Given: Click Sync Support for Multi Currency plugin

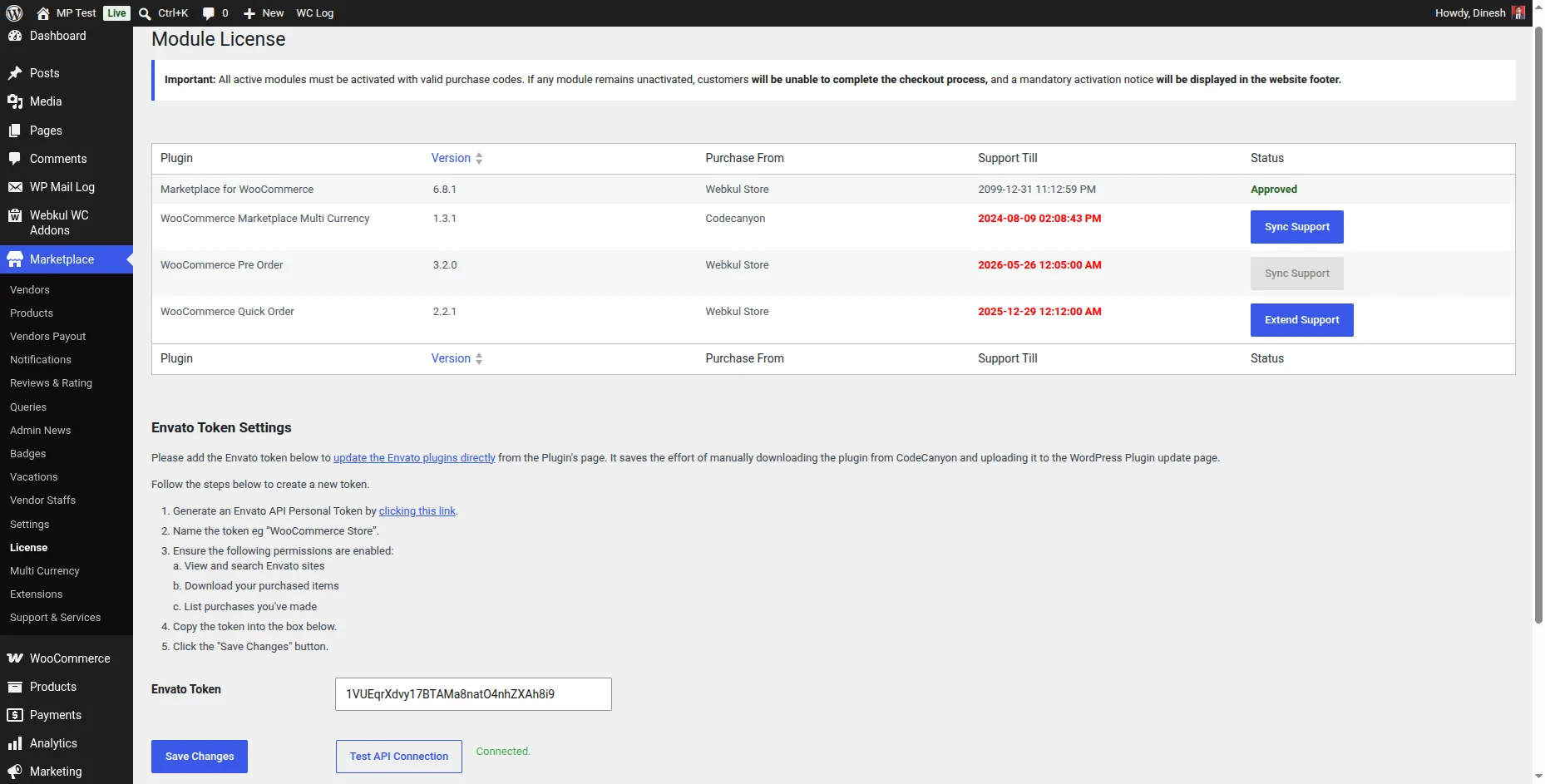Looking at the screenshot, I should click(x=1296, y=227).
